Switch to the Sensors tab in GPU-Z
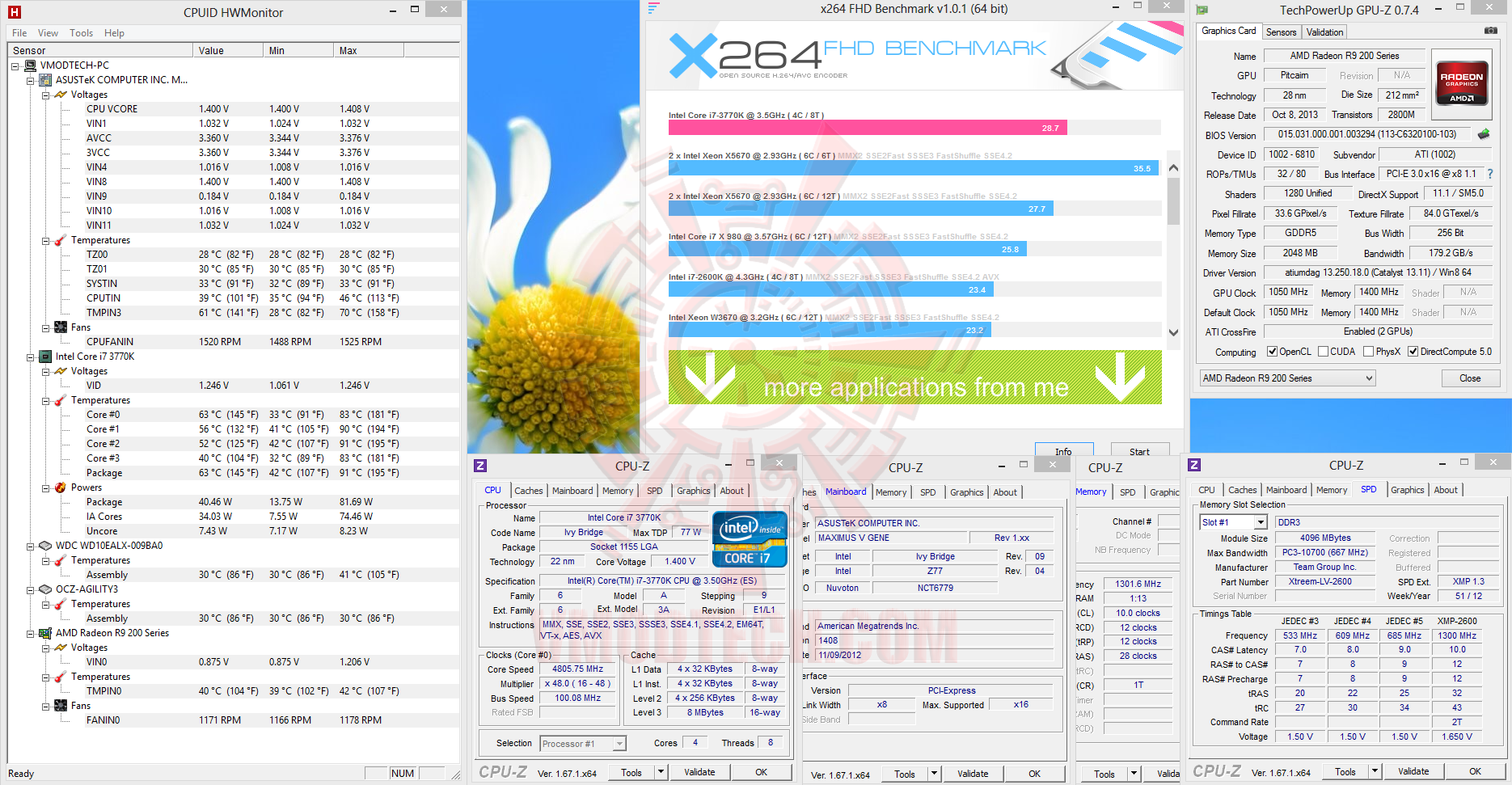The image size is (1512, 785). [x=1281, y=32]
